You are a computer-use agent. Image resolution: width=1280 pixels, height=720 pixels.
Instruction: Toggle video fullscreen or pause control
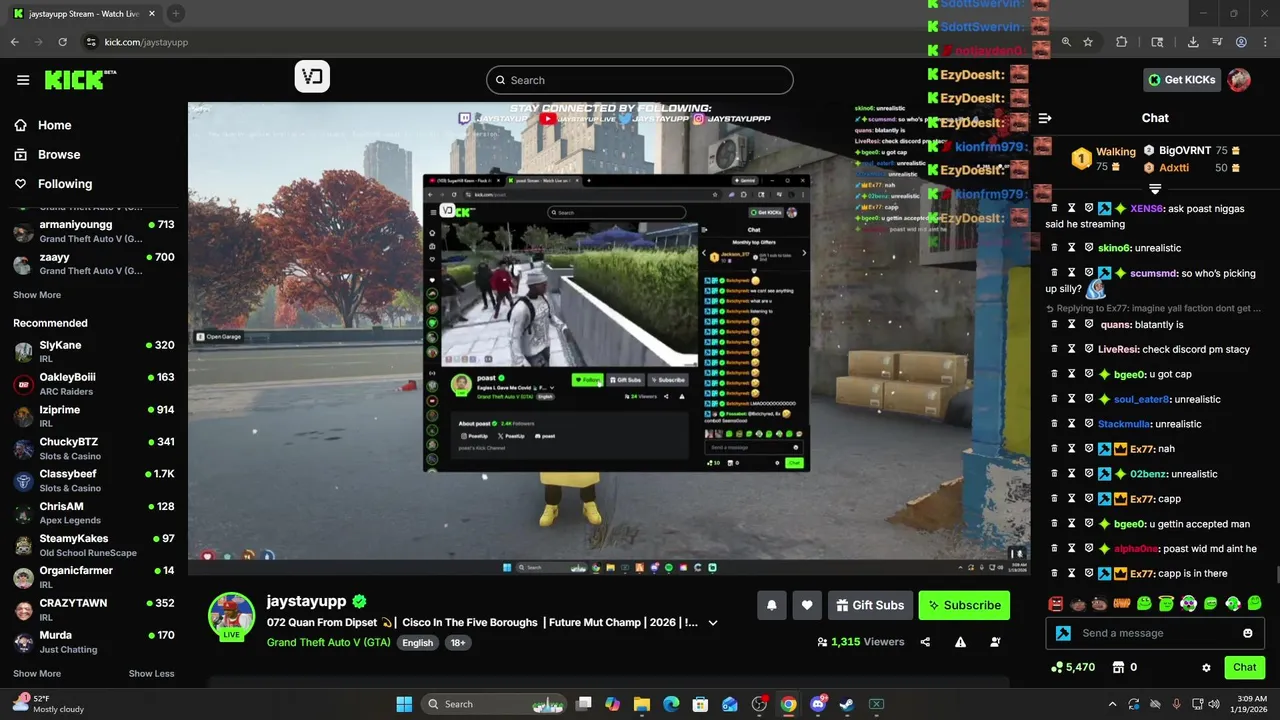pos(1017,553)
